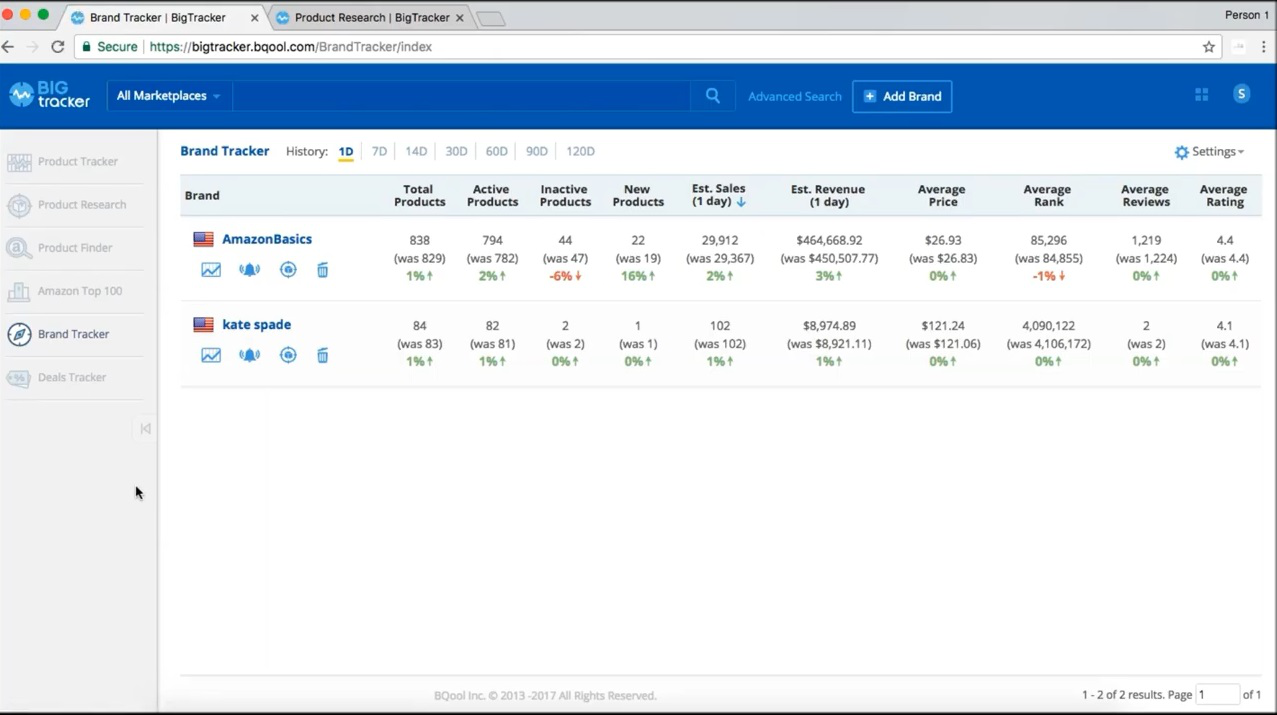Screen dimensions: 1277x715
Task: Click the Add Brand button
Action: (x=902, y=96)
